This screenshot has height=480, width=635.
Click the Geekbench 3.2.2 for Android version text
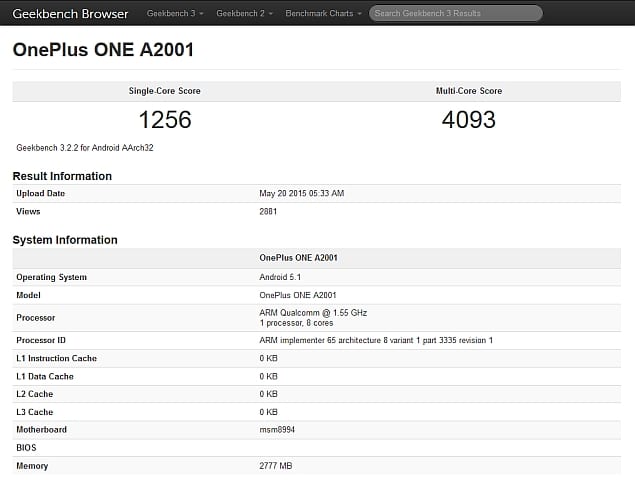pyautogui.click(x=84, y=148)
